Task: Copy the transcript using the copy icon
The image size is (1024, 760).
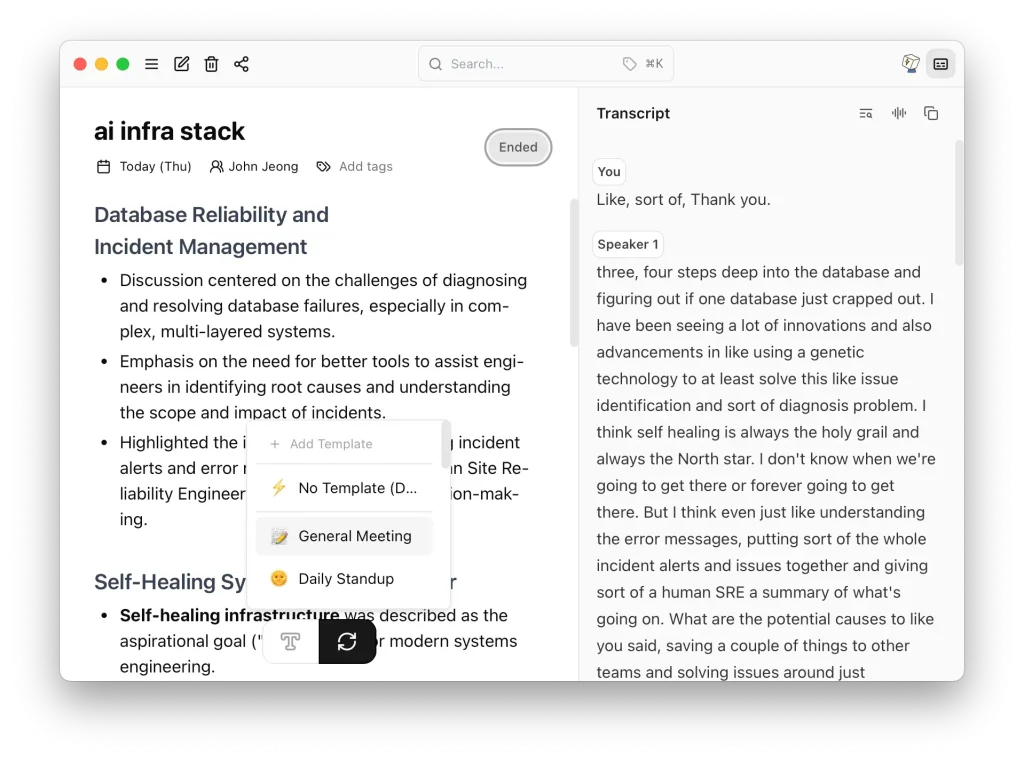Action: click(931, 113)
